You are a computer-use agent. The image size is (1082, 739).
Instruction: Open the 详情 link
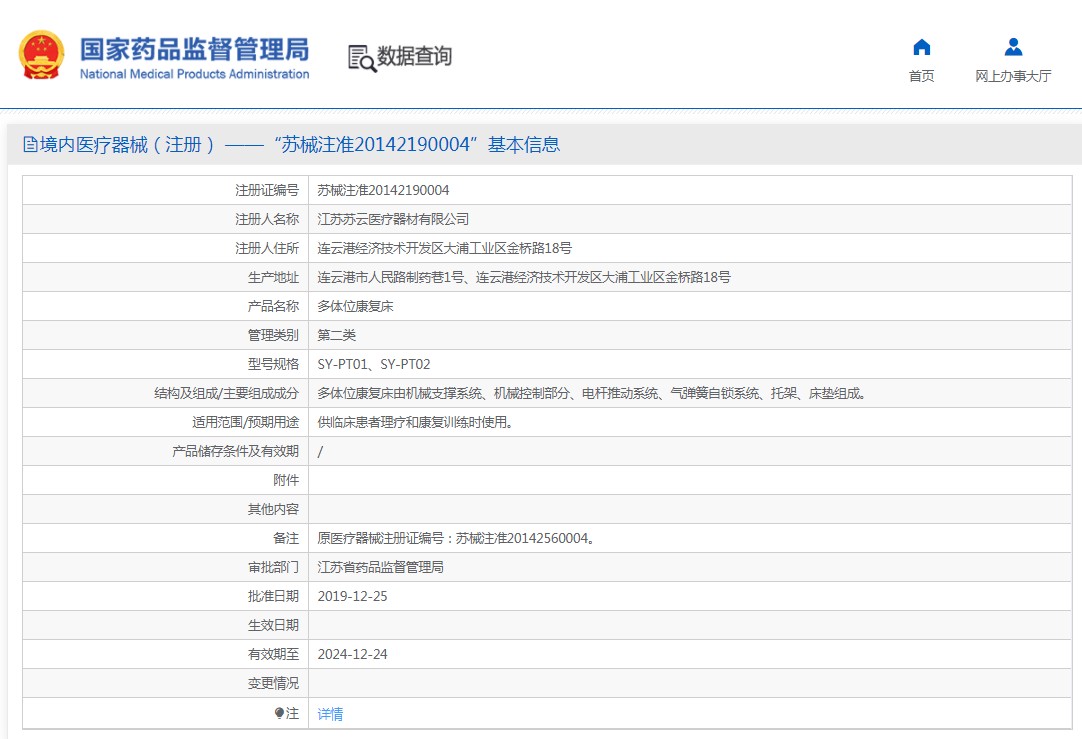[330, 713]
